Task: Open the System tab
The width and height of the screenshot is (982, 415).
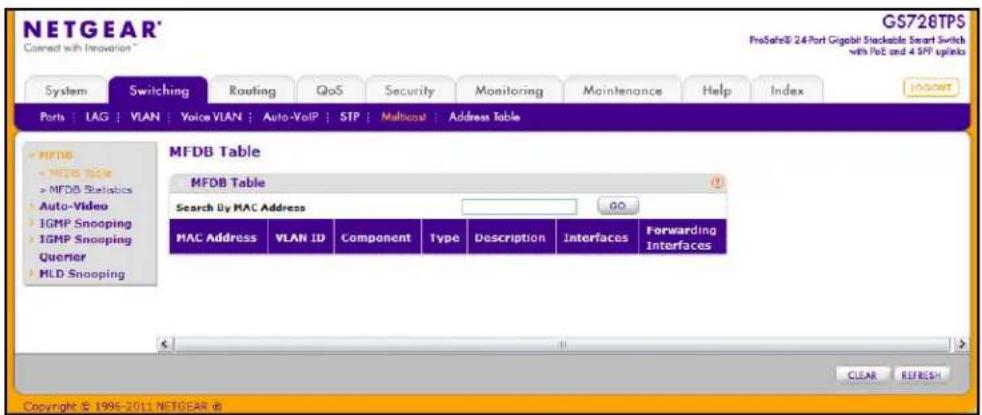Action: point(65,91)
